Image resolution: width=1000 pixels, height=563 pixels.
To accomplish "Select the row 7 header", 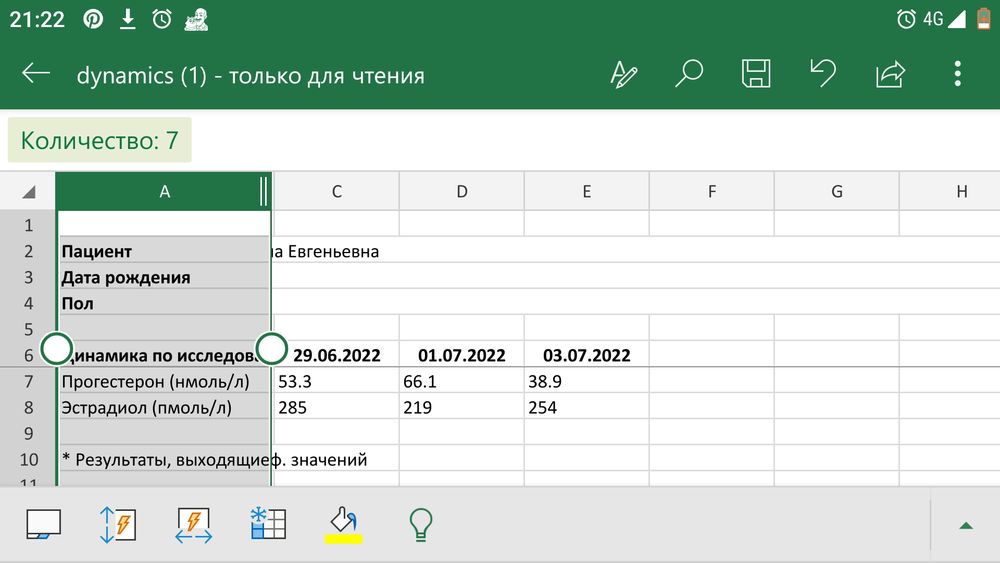I will pos(28,381).
